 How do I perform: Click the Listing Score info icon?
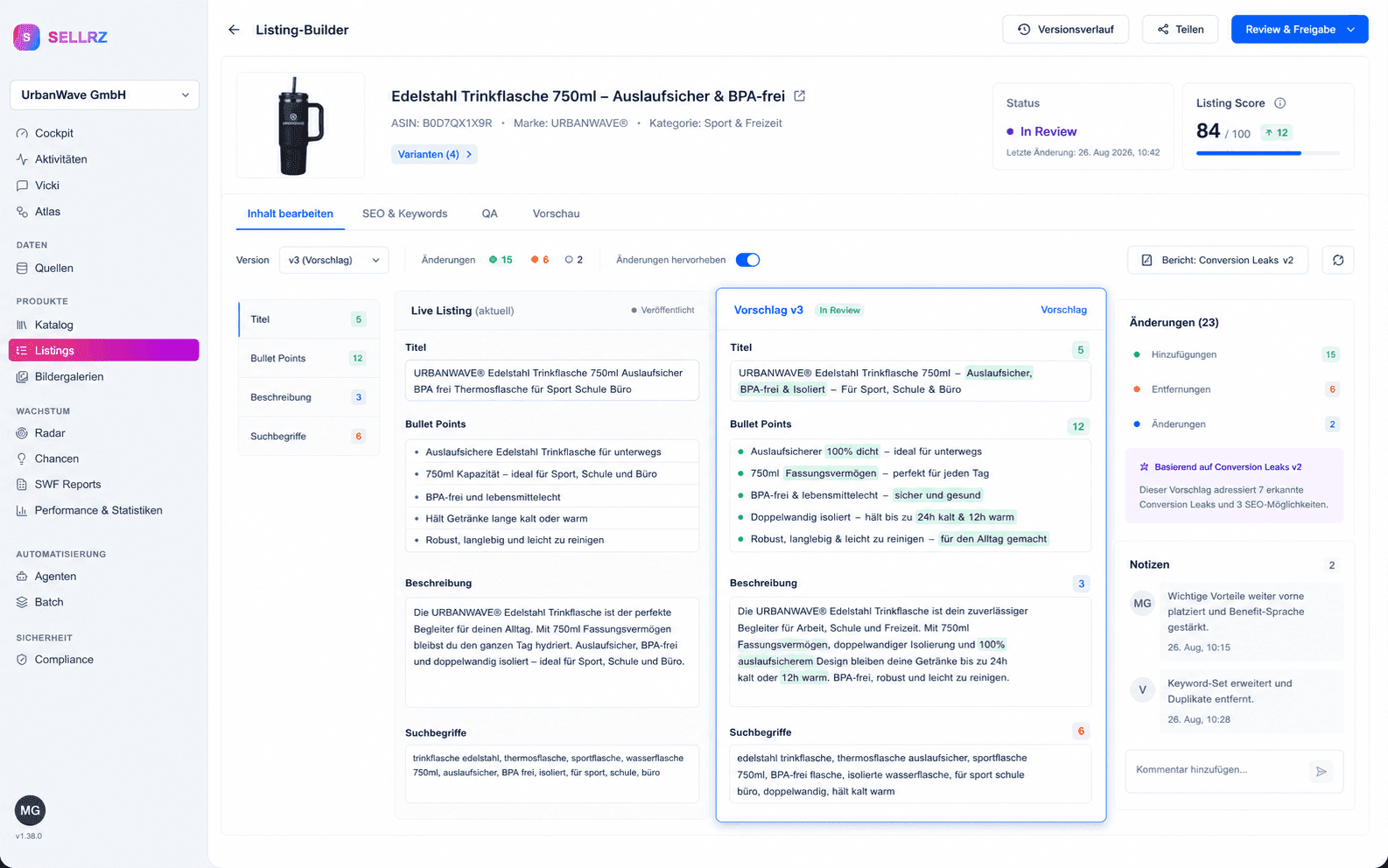[1280, 103]
